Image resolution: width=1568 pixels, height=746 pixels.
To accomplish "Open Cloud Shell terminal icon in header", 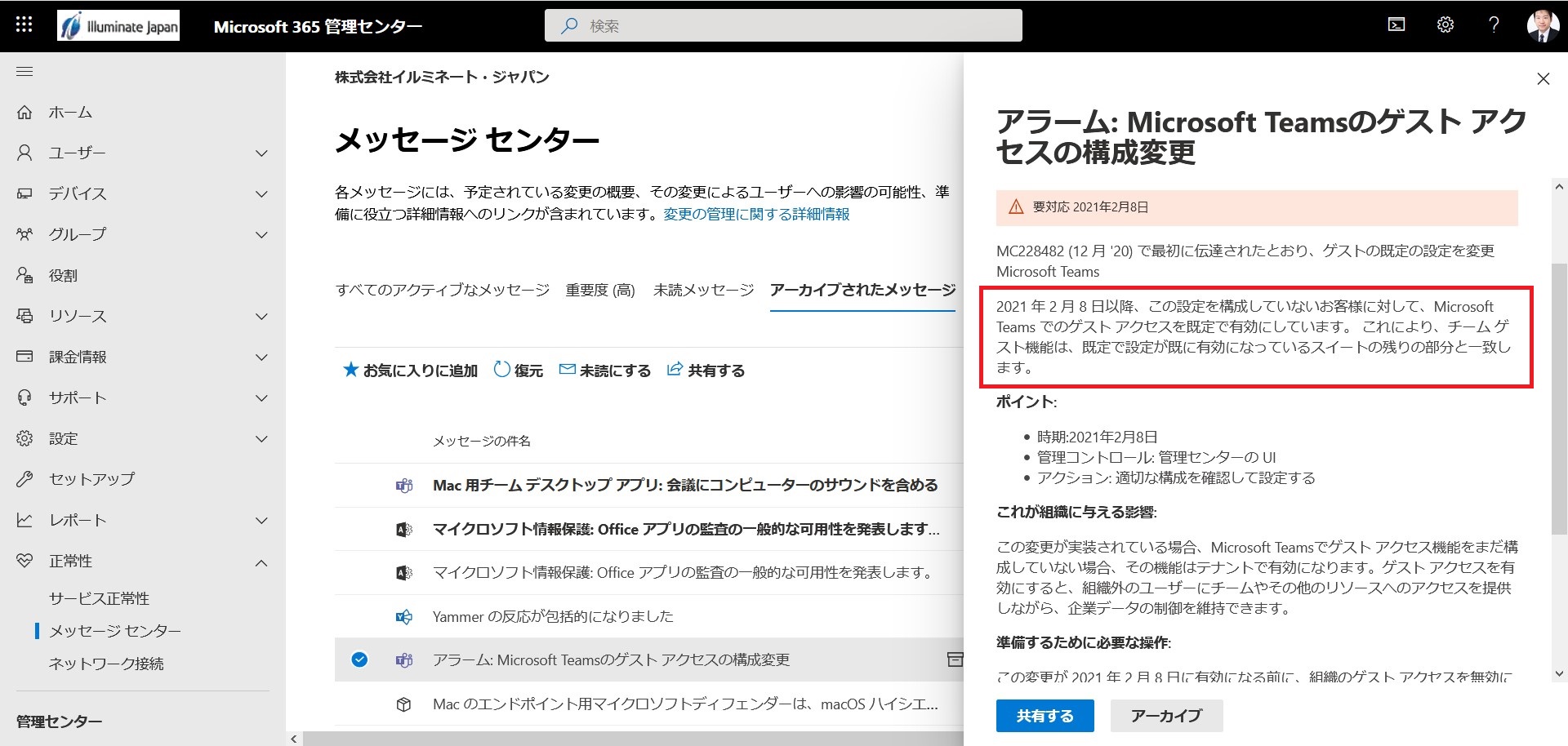I will click(x=1396, y=25).
